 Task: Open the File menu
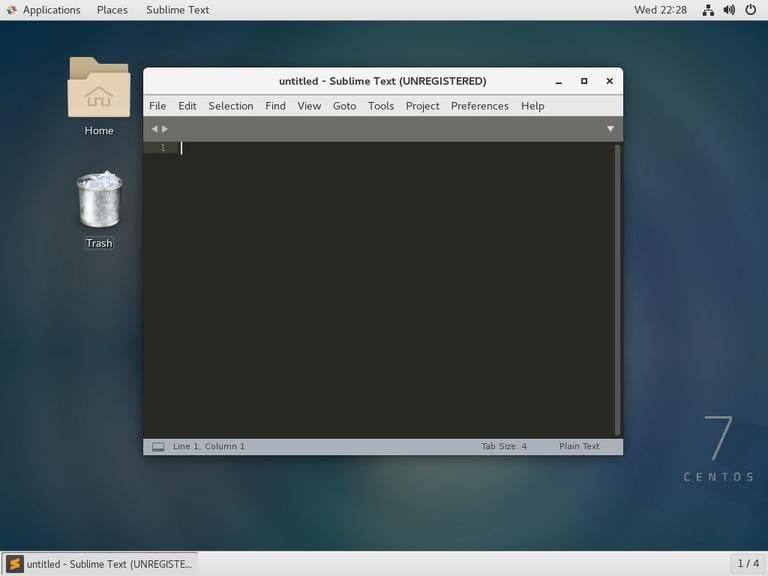pos(157,106)
